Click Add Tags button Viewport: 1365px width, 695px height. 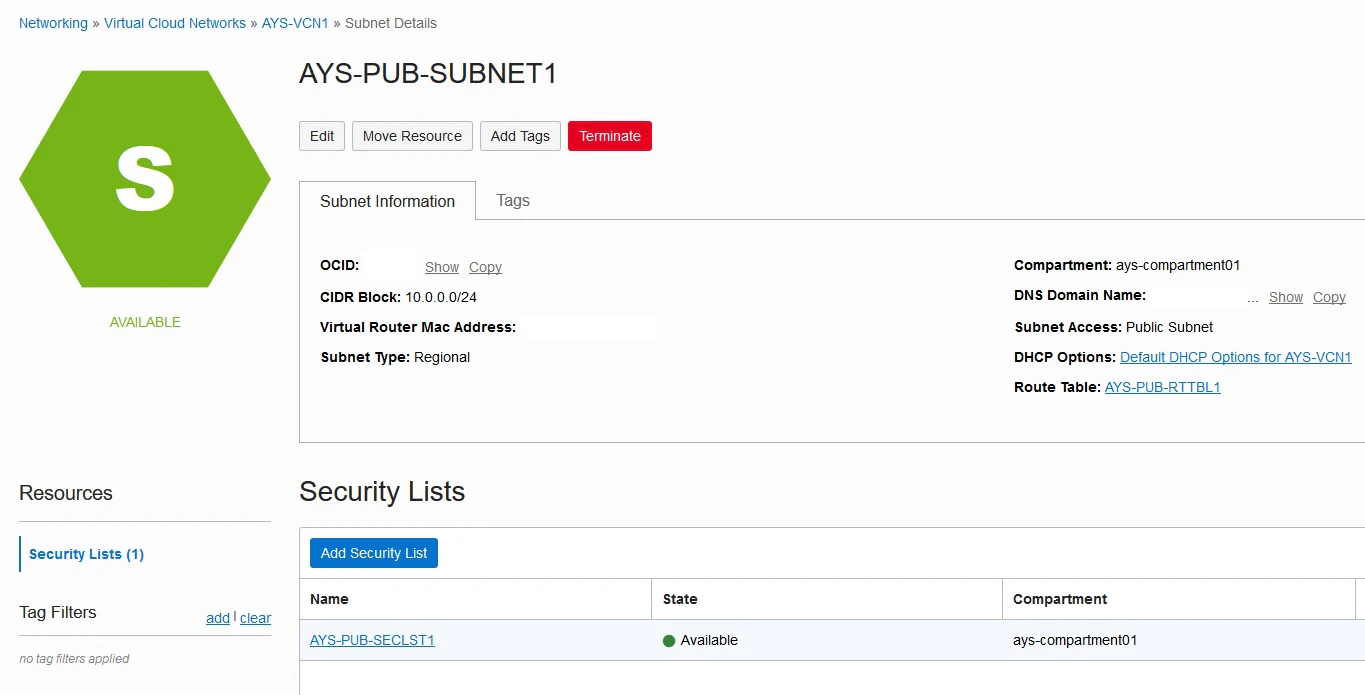point(520,136)
